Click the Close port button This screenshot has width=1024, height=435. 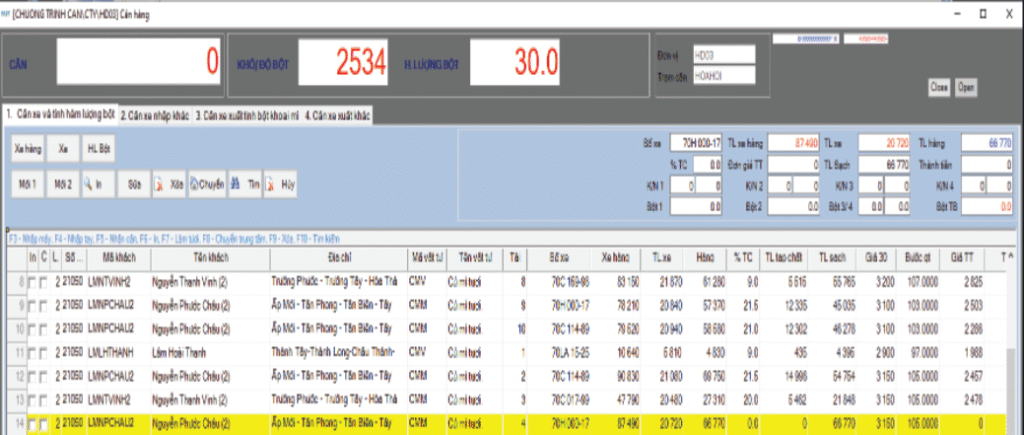click(938, 87)
